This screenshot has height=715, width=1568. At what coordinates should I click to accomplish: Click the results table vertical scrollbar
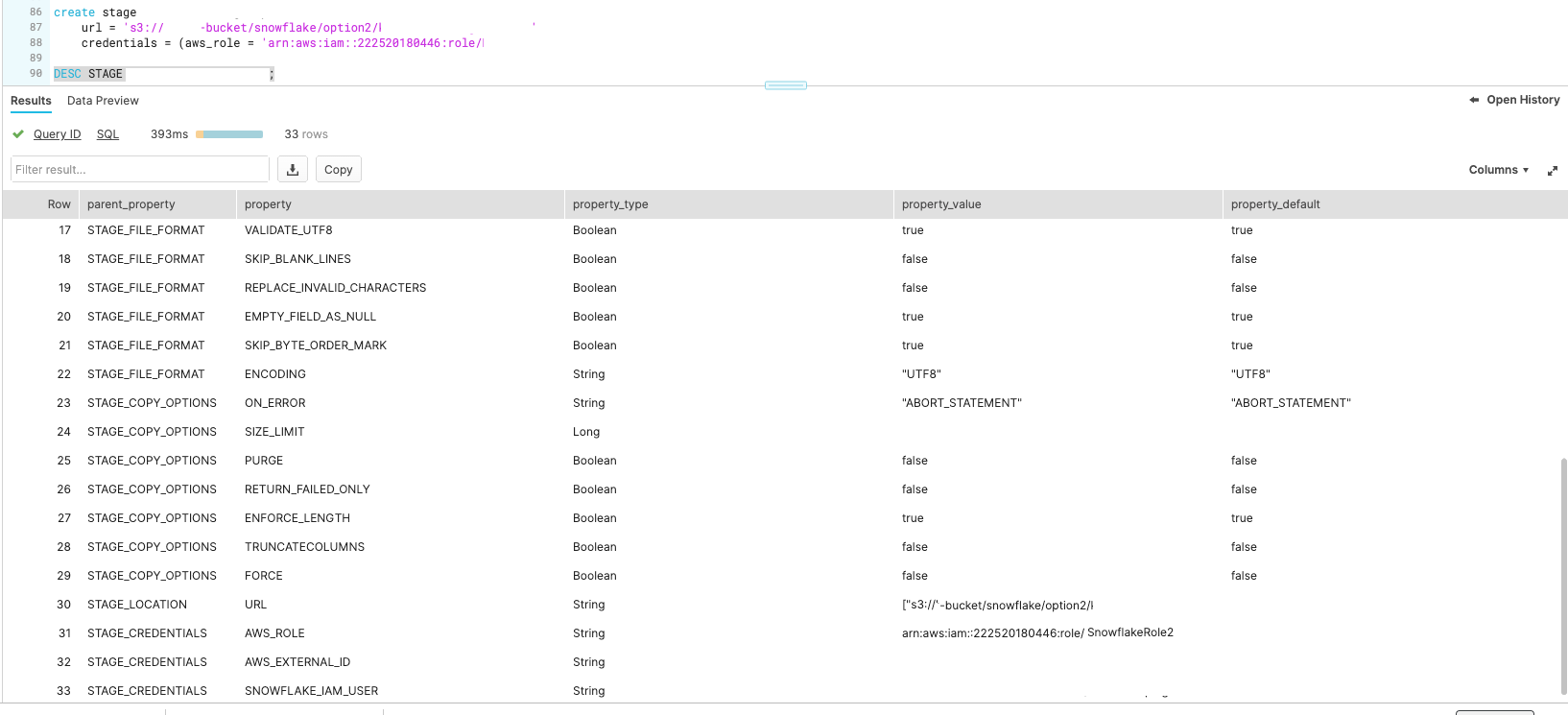(x=1563, y=576)
